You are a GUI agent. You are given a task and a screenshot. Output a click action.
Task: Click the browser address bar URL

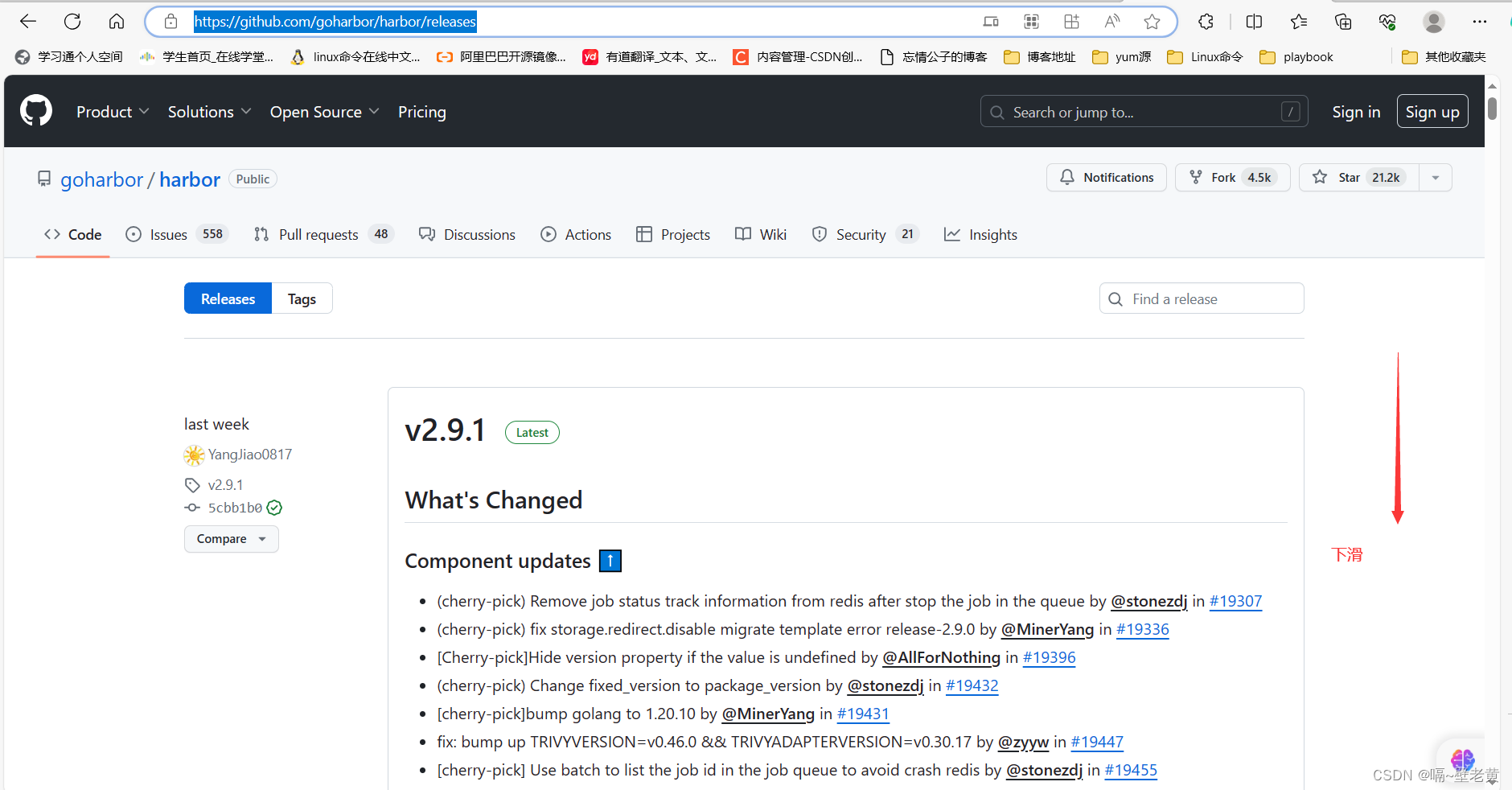pos(335,22)
